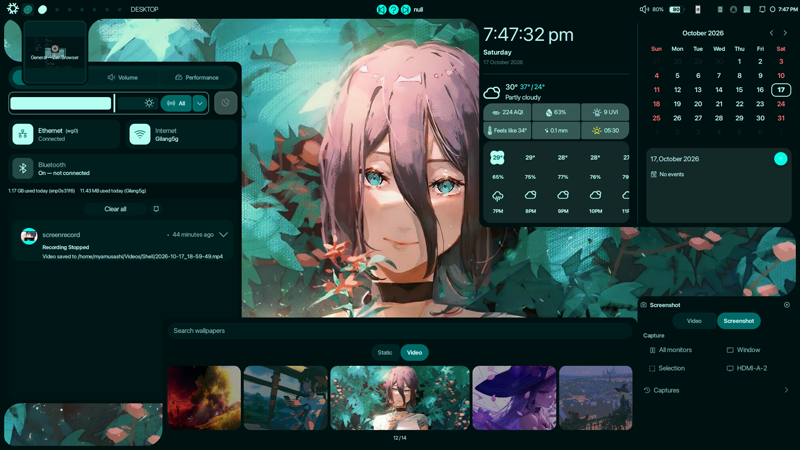Go to previous month in calendar
Viewport: 800px width, 450px height.
point(771,33)
